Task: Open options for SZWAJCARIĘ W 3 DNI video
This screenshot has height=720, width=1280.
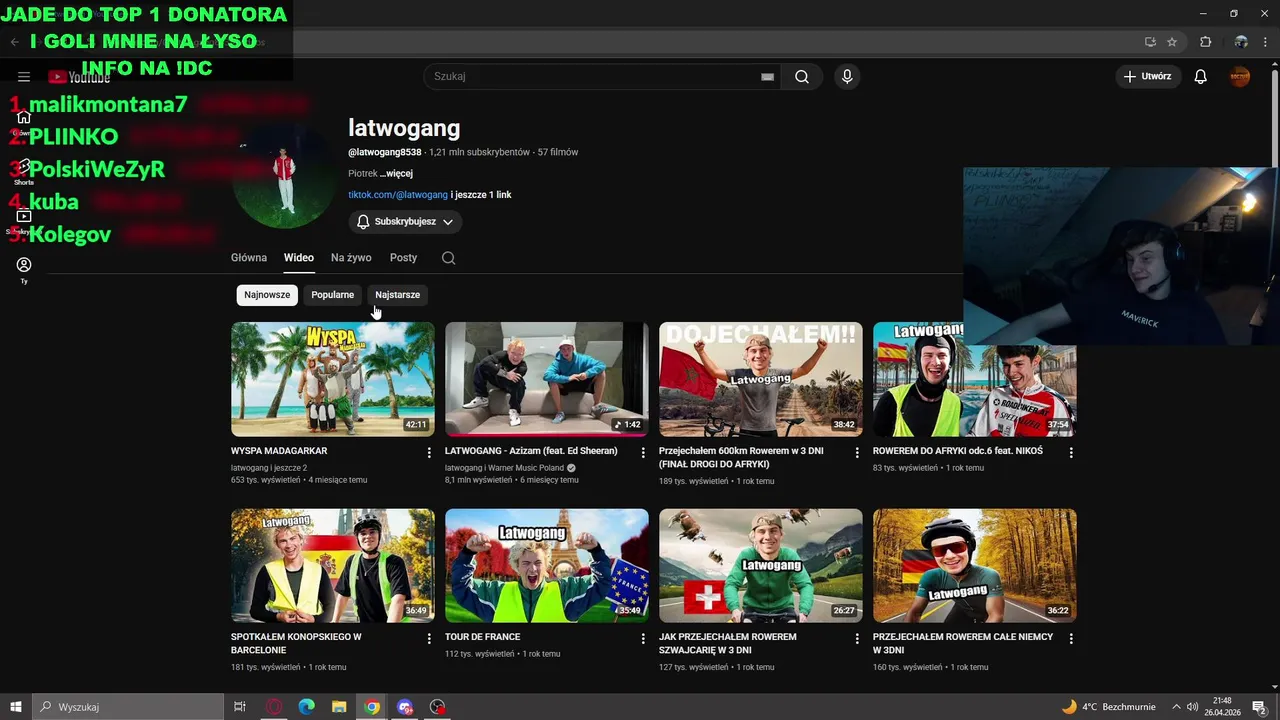Action: [x=857, y=639]
